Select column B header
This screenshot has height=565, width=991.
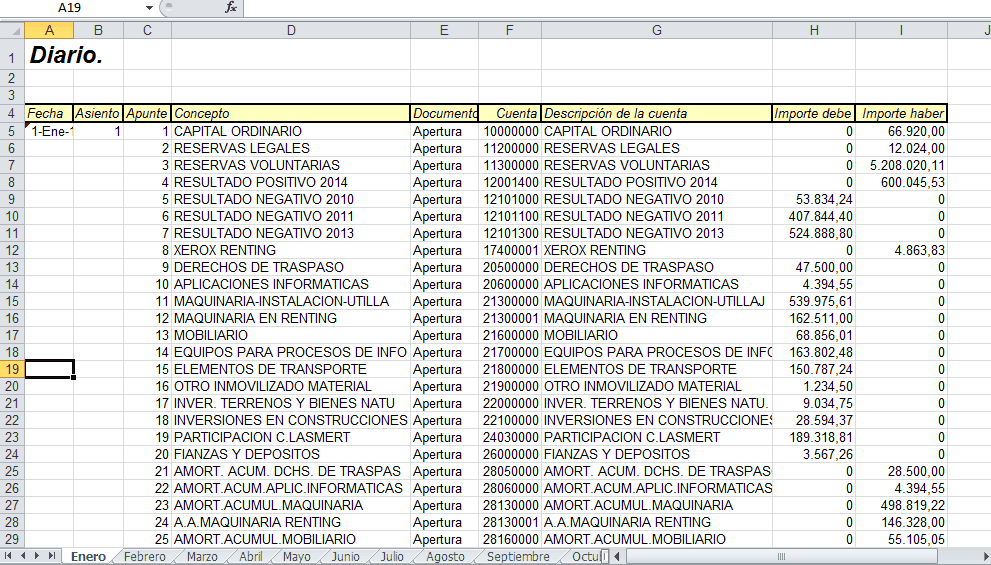tap(99, 30)
